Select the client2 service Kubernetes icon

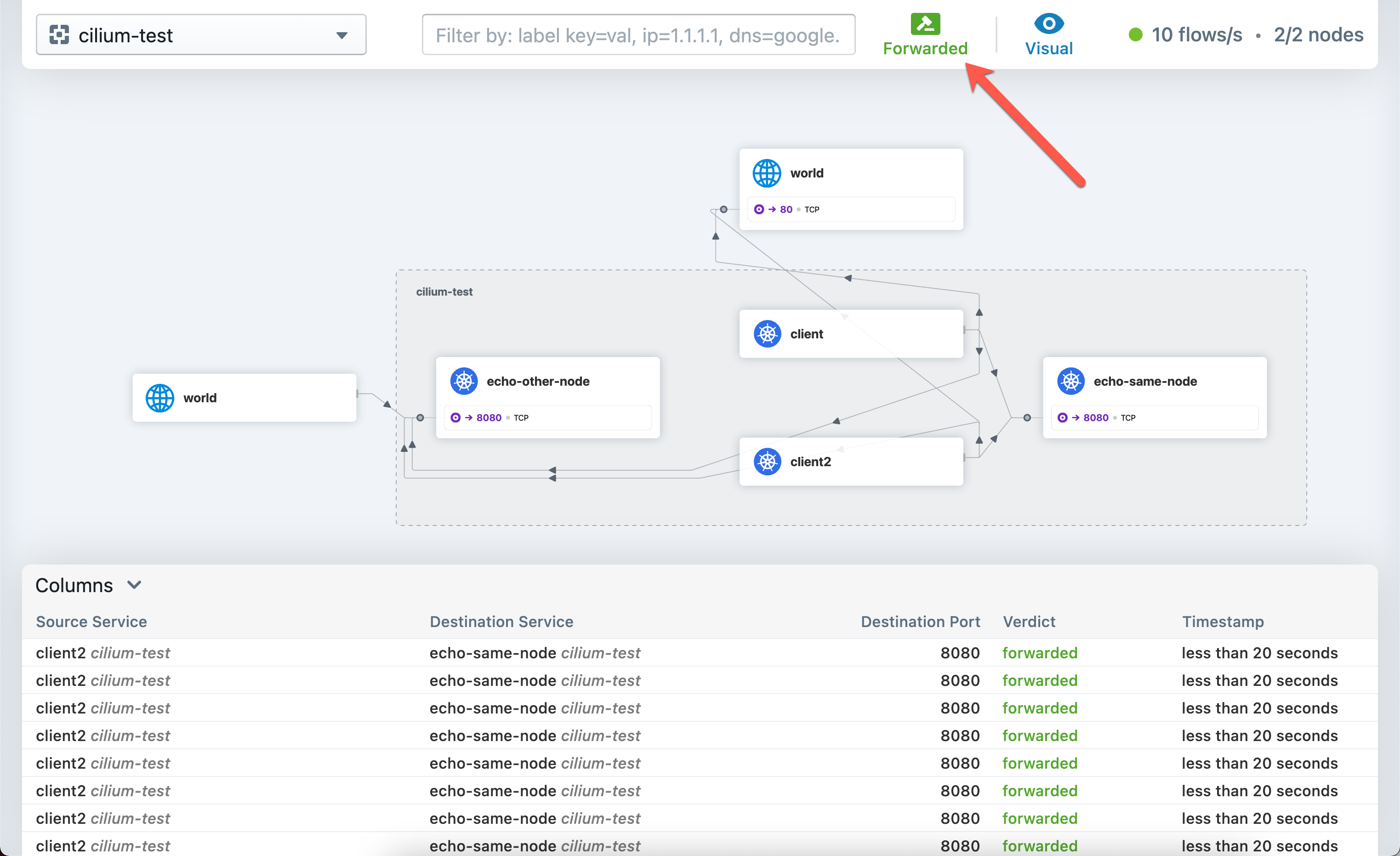pos(767,462)
